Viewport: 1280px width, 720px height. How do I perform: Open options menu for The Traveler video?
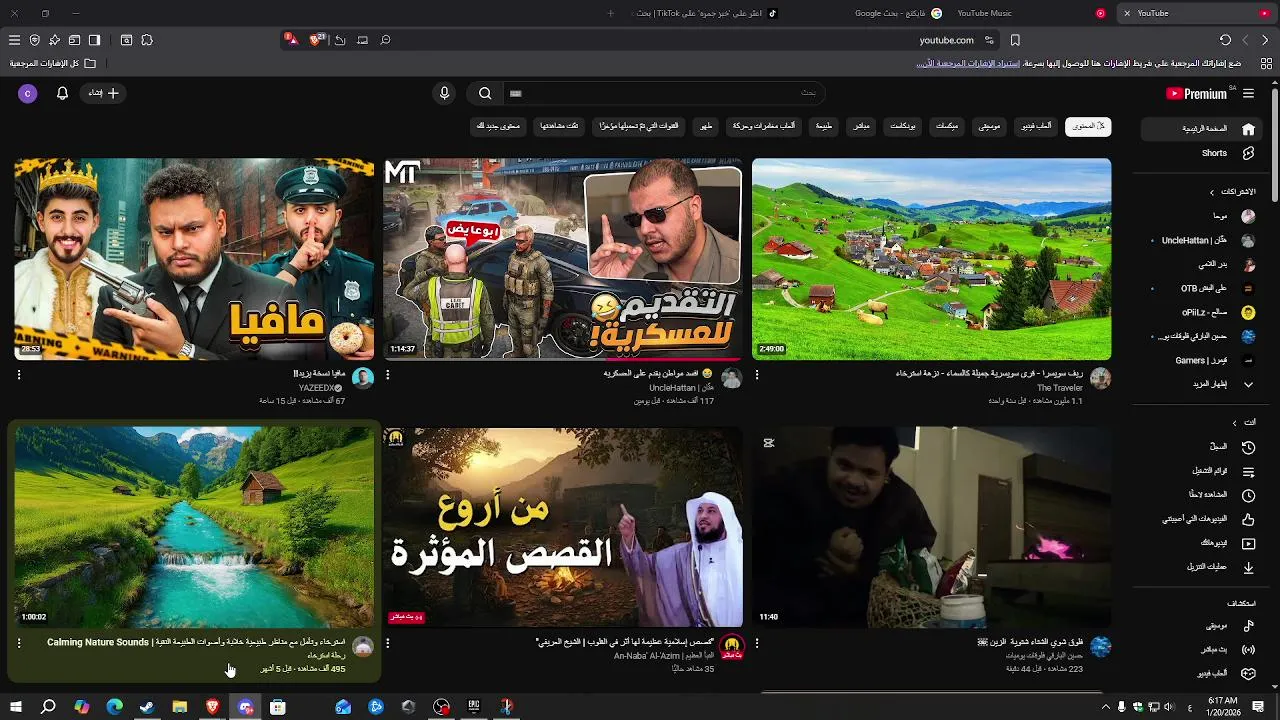pos(757,375)
